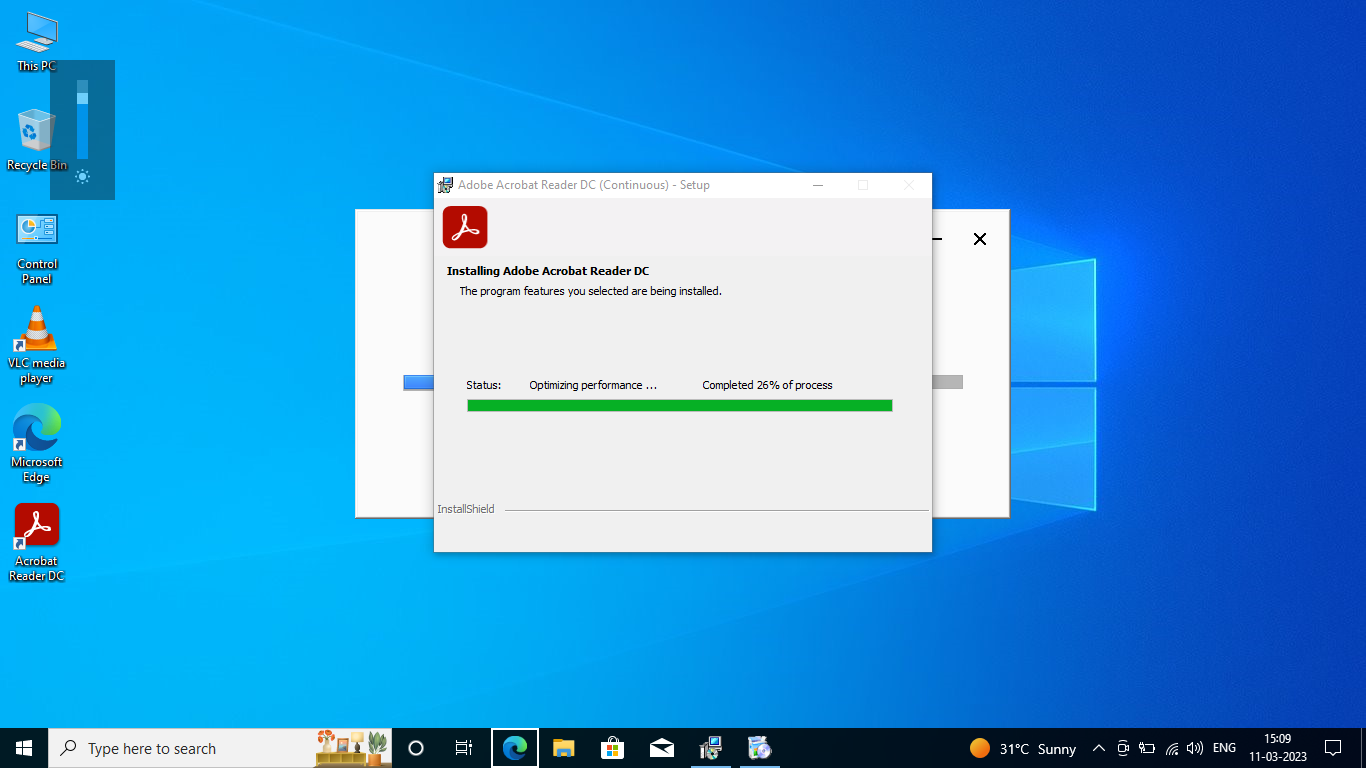Open Microsoft Store from the taskbar
The height and width of the screenshot is (768, 1366).
click(612, 748)
